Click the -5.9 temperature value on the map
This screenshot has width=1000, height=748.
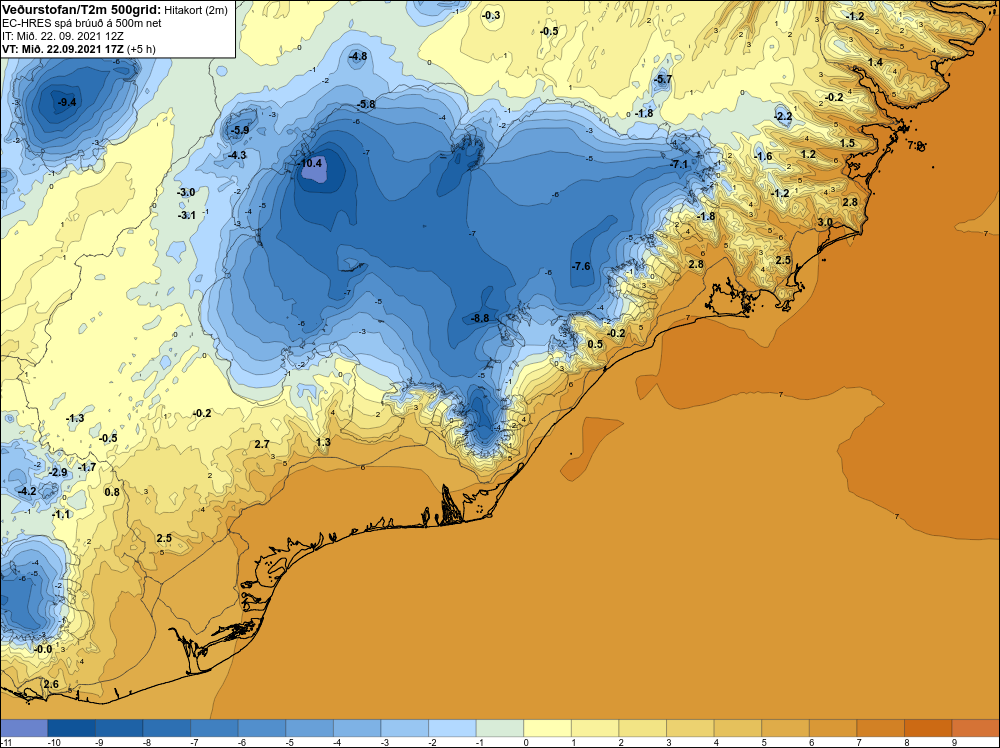[240, 130]
